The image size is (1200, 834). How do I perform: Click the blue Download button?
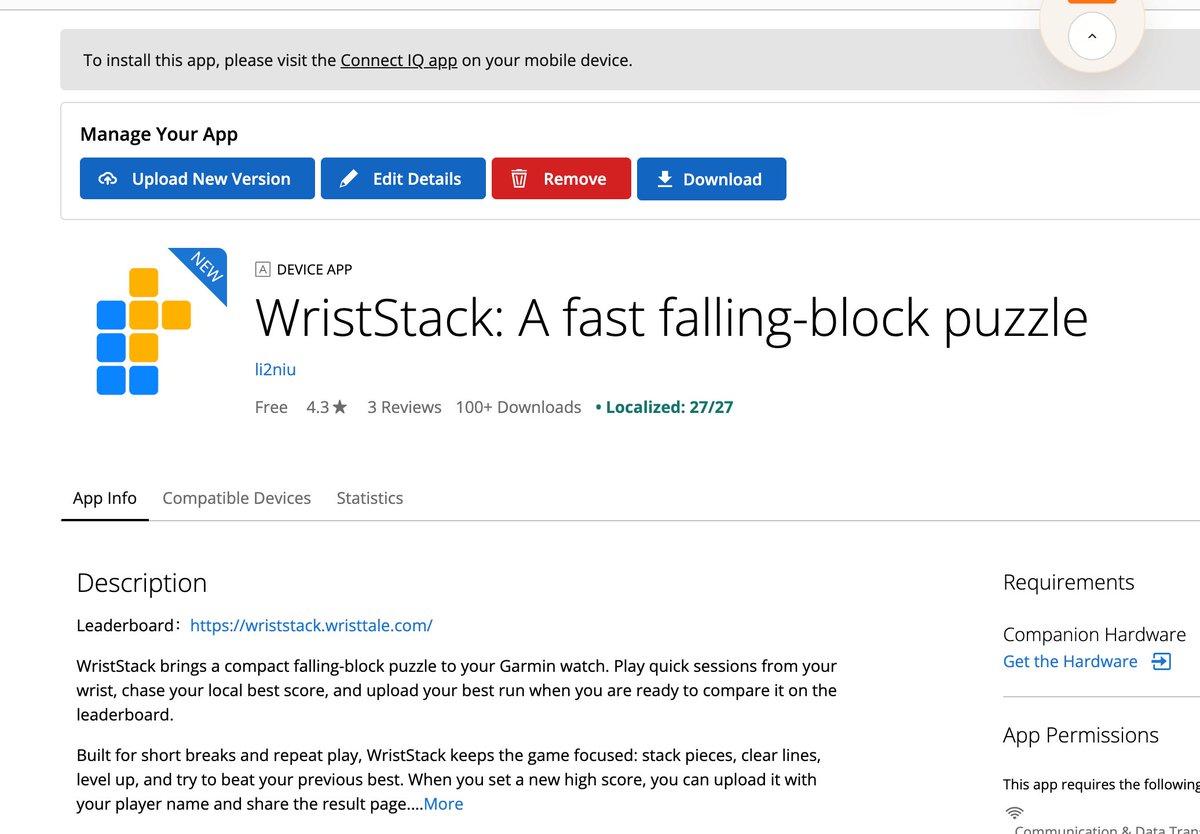[711, 179]
